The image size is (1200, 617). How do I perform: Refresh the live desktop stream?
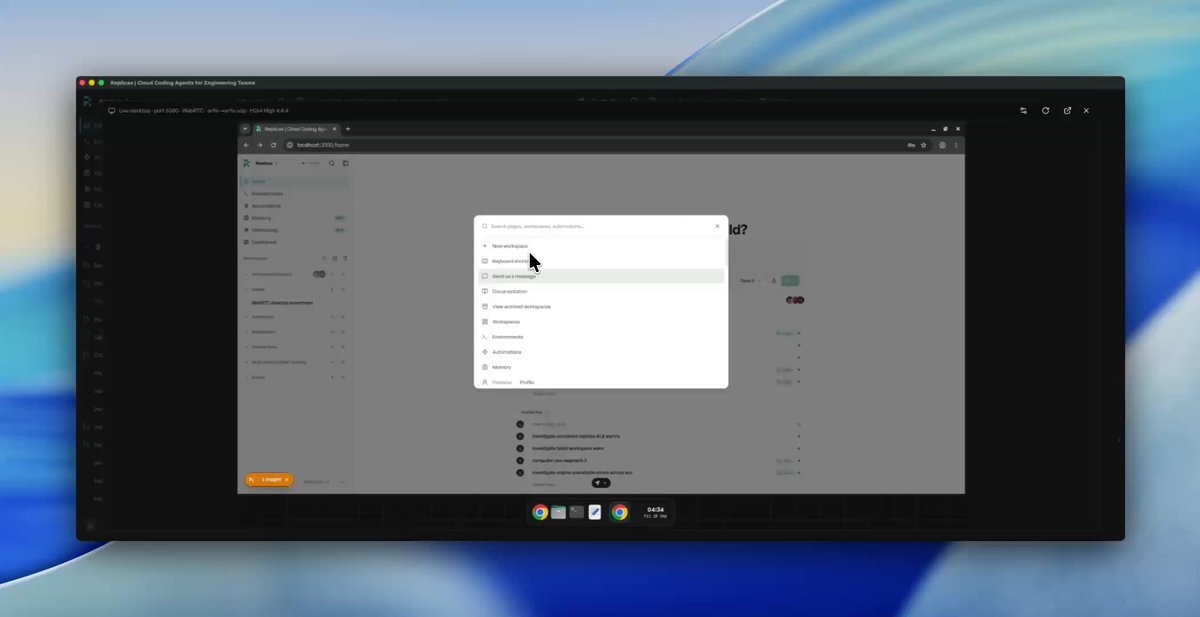point(1045,110)
